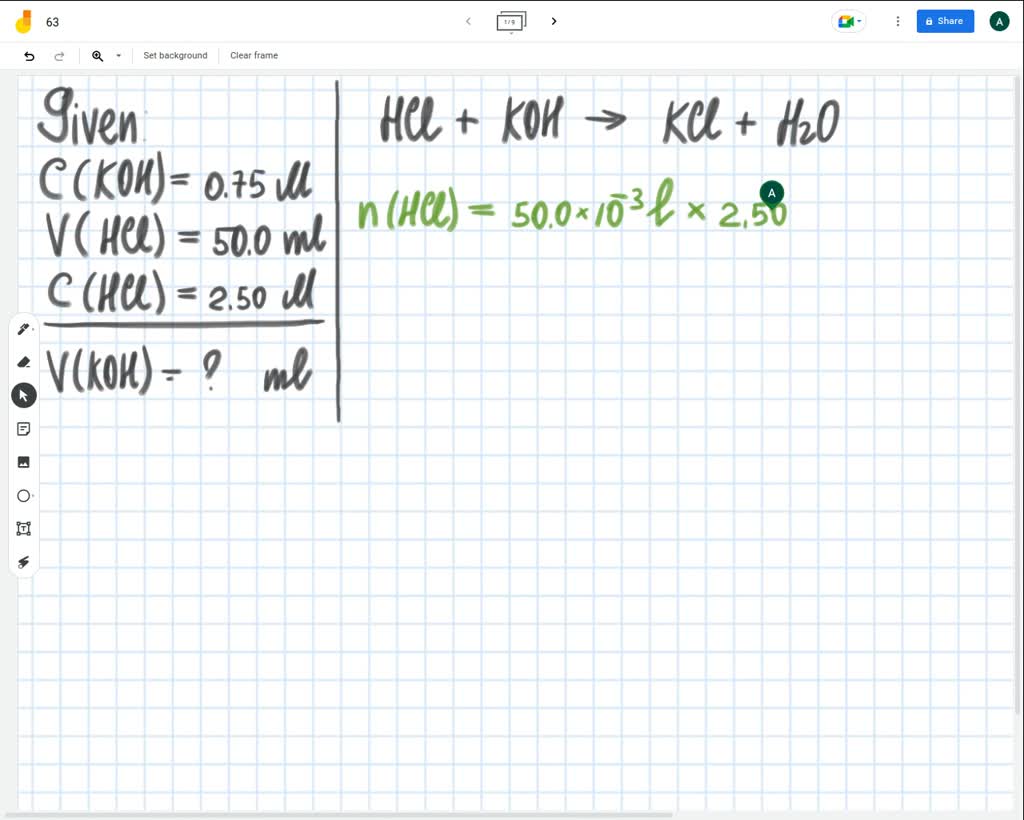Click the Set background button

pos(175,56)
